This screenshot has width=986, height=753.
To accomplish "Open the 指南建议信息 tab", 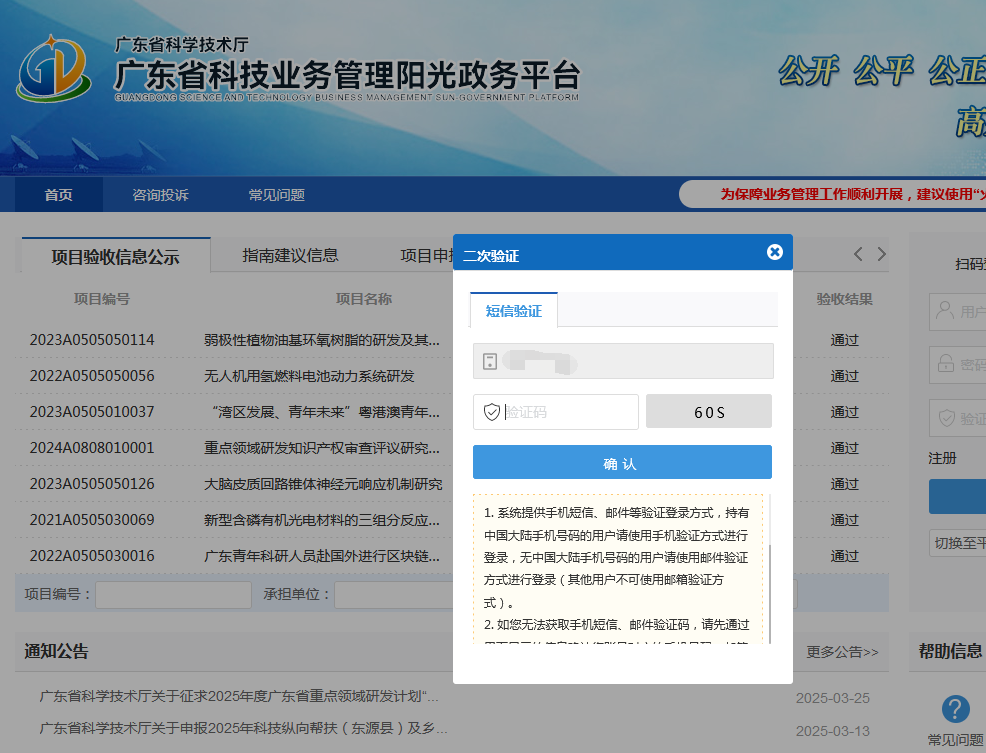I will pyautogui.click(x=290, y=256).
